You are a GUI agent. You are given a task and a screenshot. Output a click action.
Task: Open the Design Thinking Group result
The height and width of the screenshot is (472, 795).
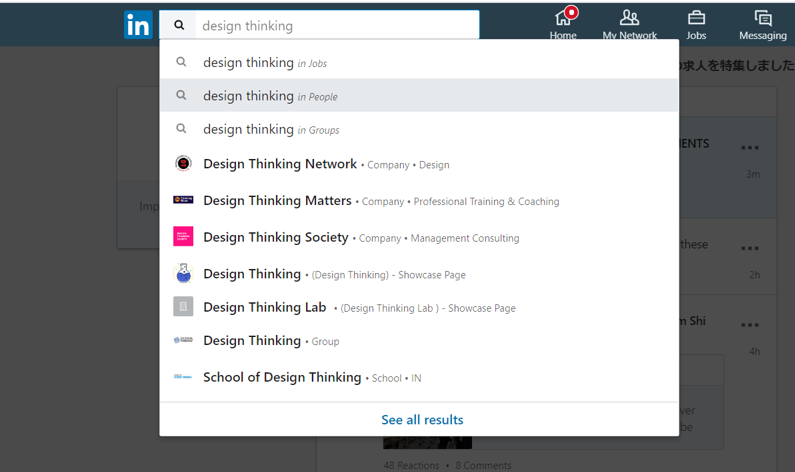(x=419, y=341)
